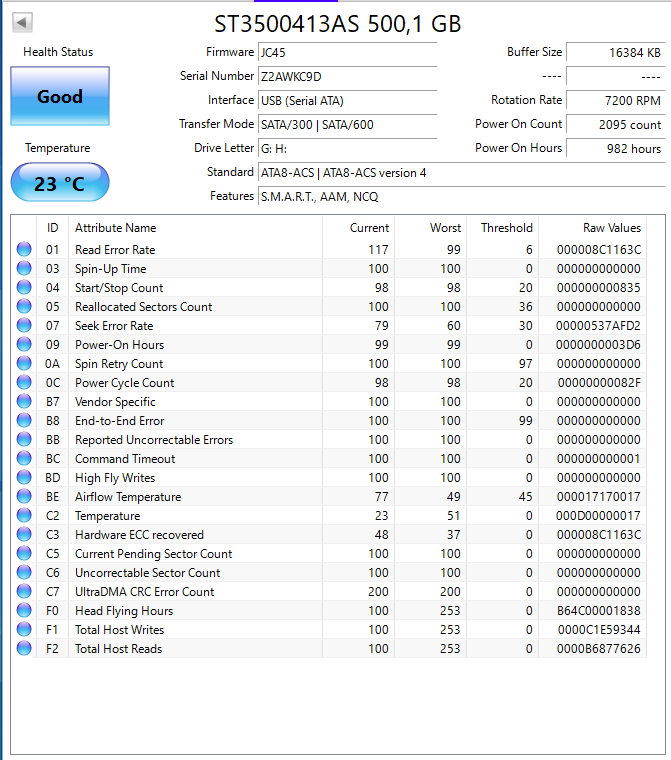
Task: Click the Power On Hours value field
Action: tap(615, 148)
